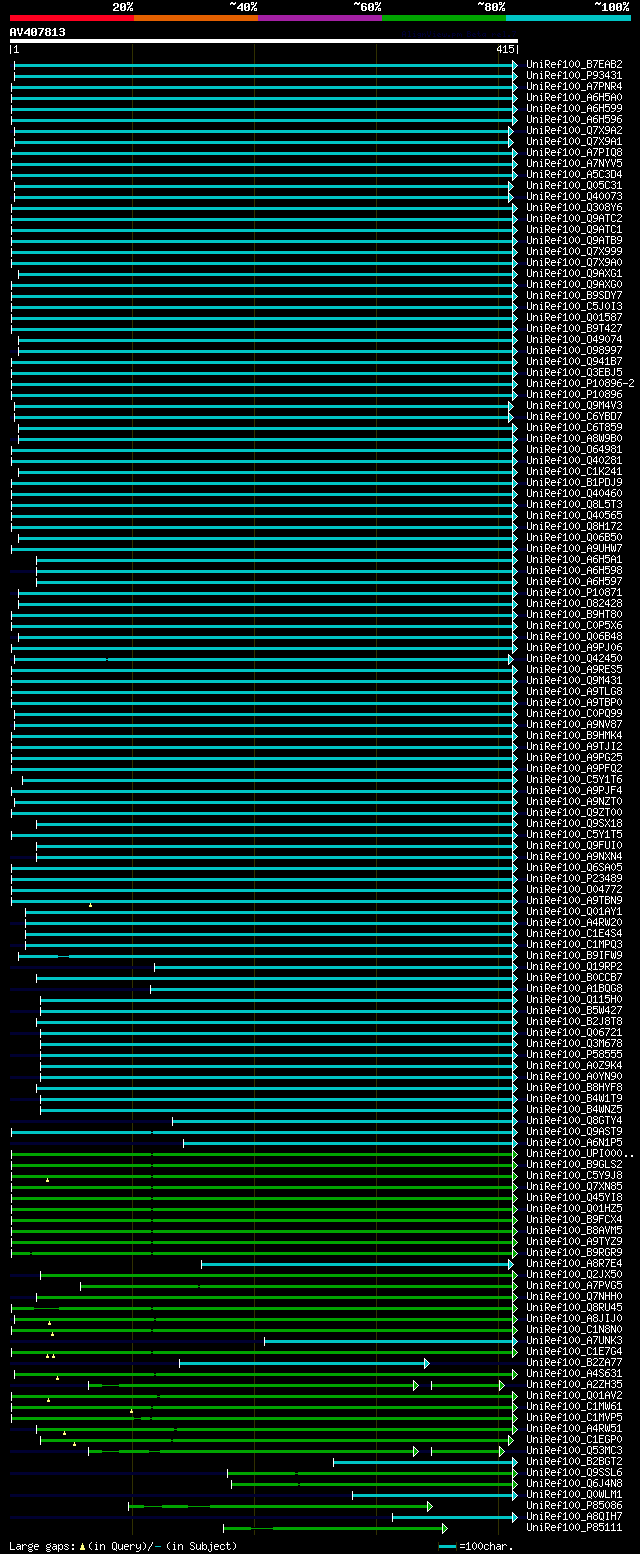Image resolution: width=640 pixels, height=1554 pixels.
Task: Select label UniRef100_Q8L5T3
Action: [x=574, y=504]
